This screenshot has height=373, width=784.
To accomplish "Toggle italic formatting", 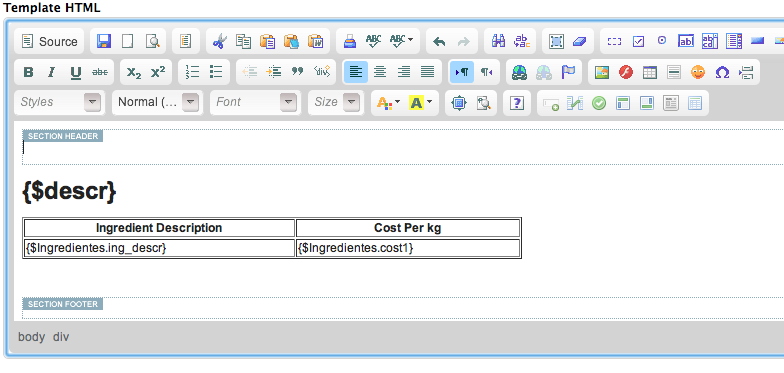I will (52, 72).
